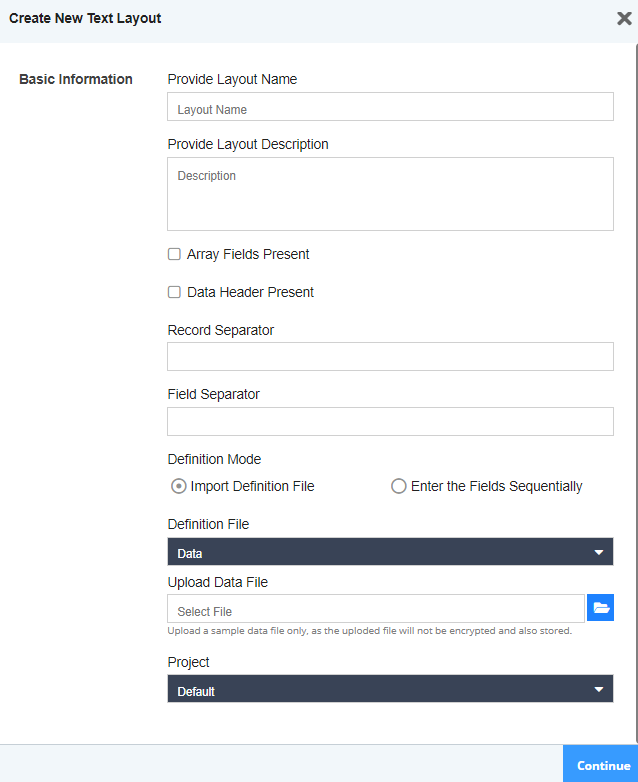Image resolution: width=638 pixels, height=782 pixels.
Task: Enable the Array Fields Present checkbox
Action: (x=174, y=255)
